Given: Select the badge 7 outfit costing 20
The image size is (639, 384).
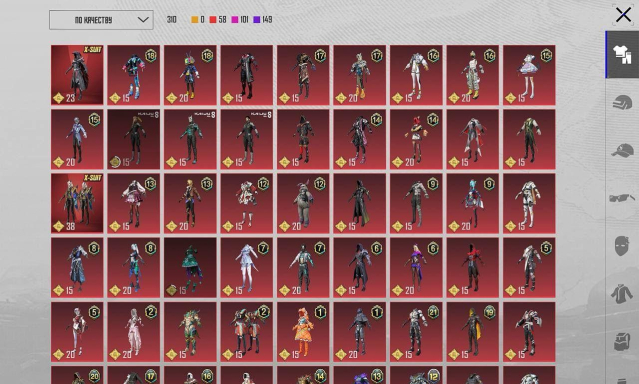Looking at the screenshot, I should (303, 268).
